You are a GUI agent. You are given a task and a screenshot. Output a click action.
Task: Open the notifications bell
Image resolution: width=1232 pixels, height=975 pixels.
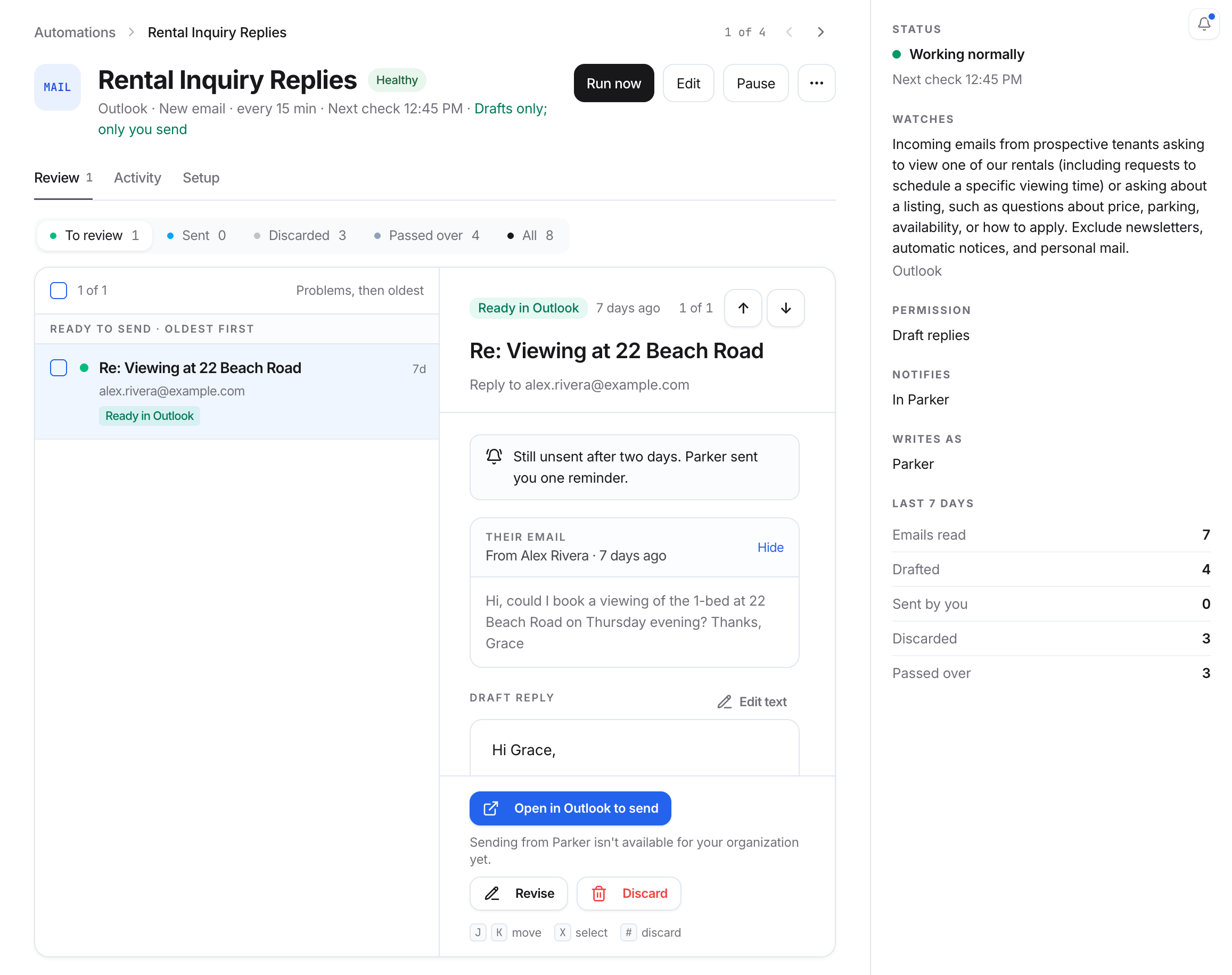point(1204,24)
